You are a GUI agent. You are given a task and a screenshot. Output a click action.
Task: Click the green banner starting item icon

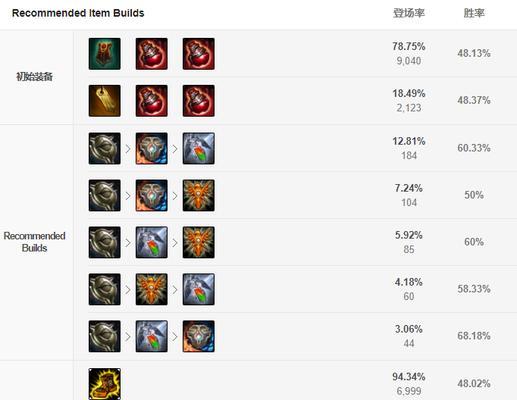coord(105,54)
